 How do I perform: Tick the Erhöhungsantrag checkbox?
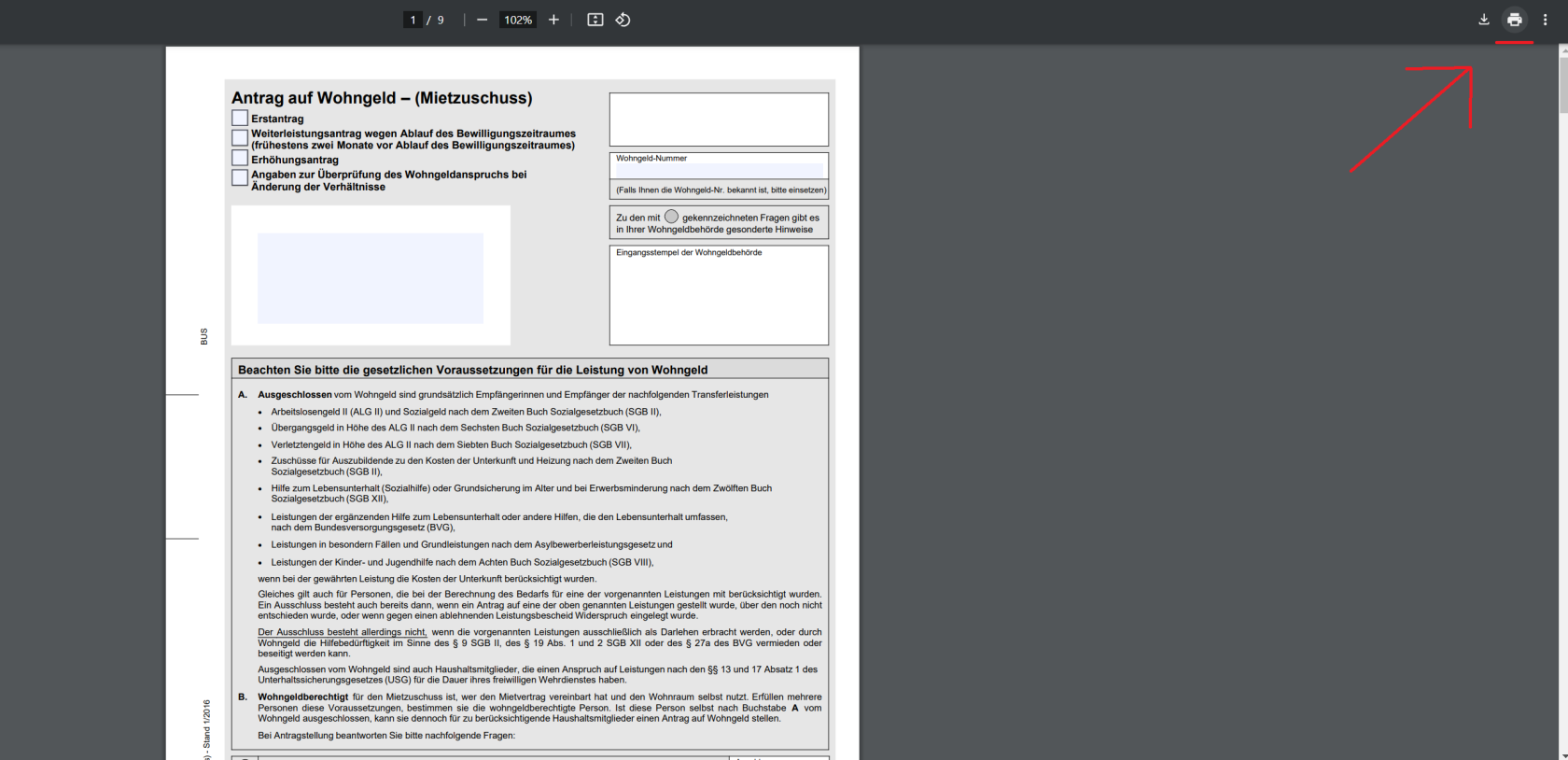click(240, 158)
